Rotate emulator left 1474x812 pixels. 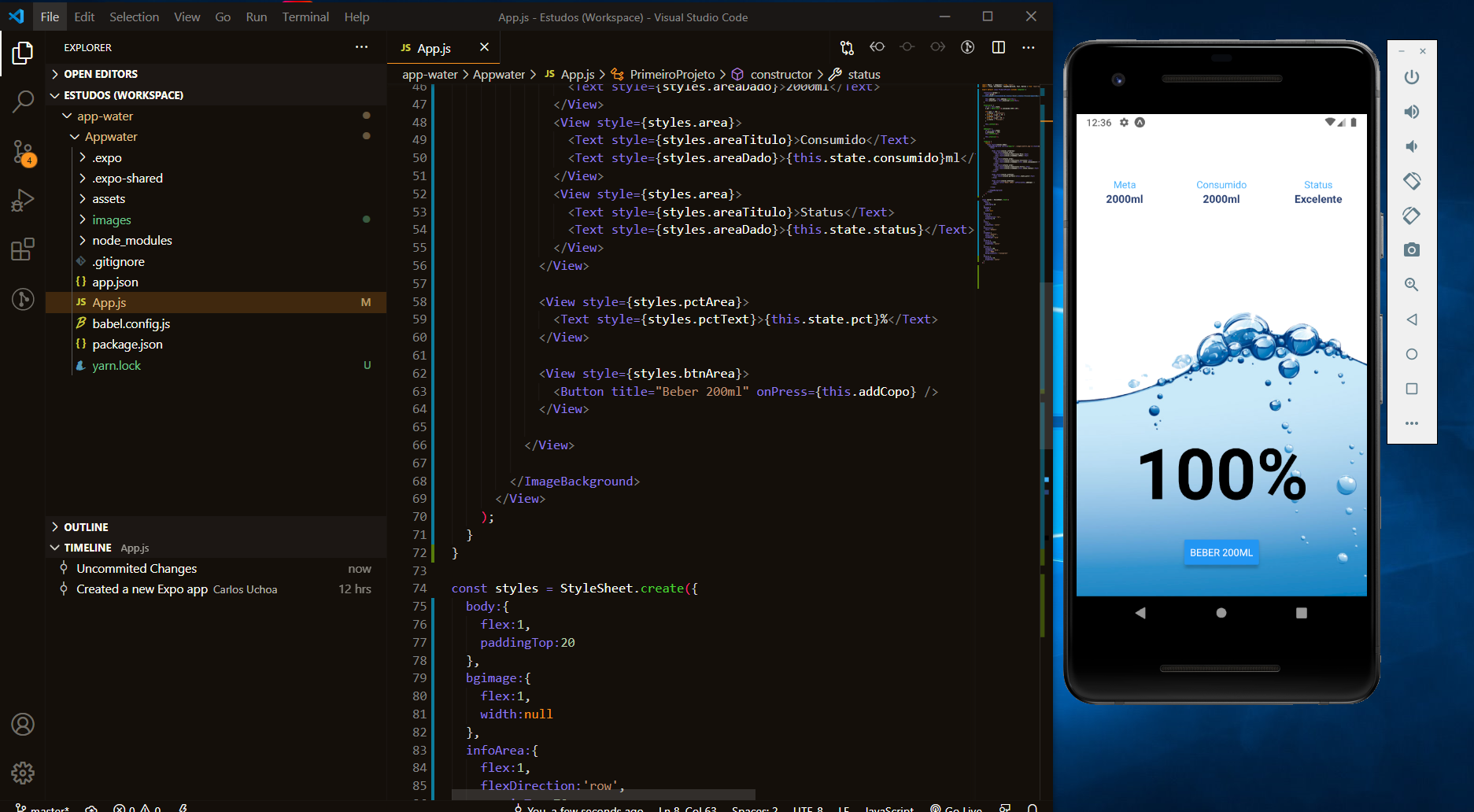pos(1412,181)
